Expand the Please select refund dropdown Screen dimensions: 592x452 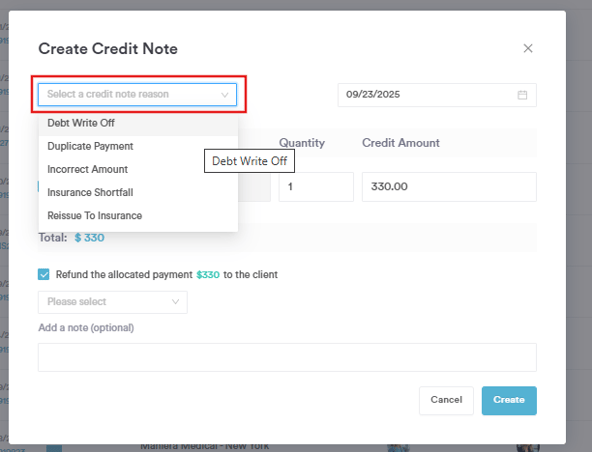(x=113, y=302)
